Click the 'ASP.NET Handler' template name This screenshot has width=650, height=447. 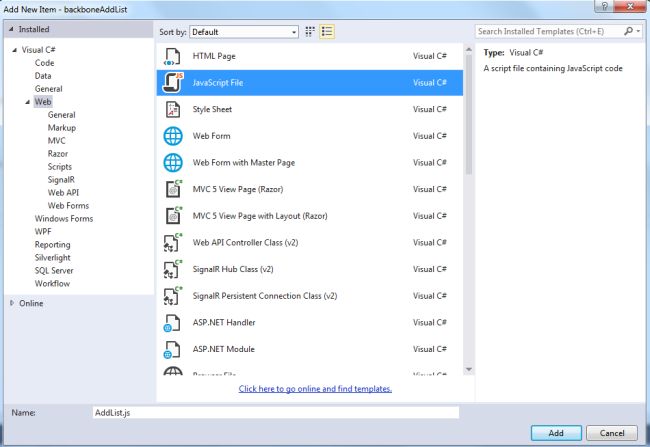coord(224,323)
